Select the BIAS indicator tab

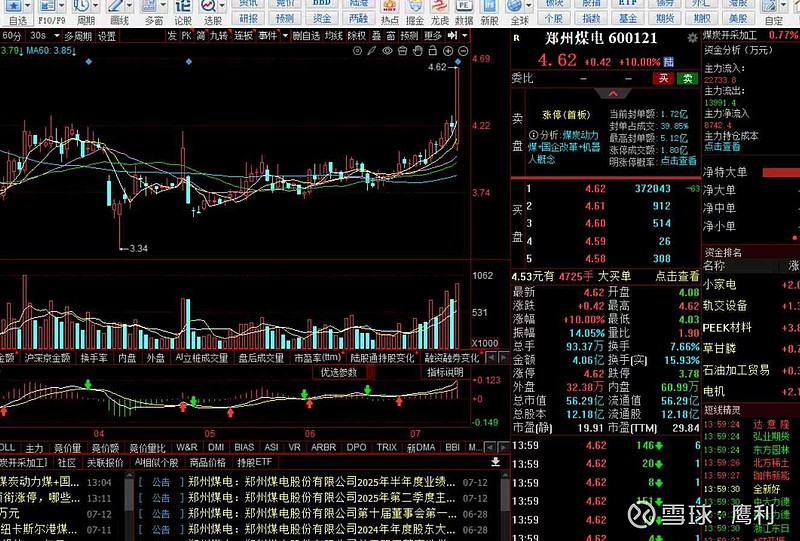coord(244,448)
